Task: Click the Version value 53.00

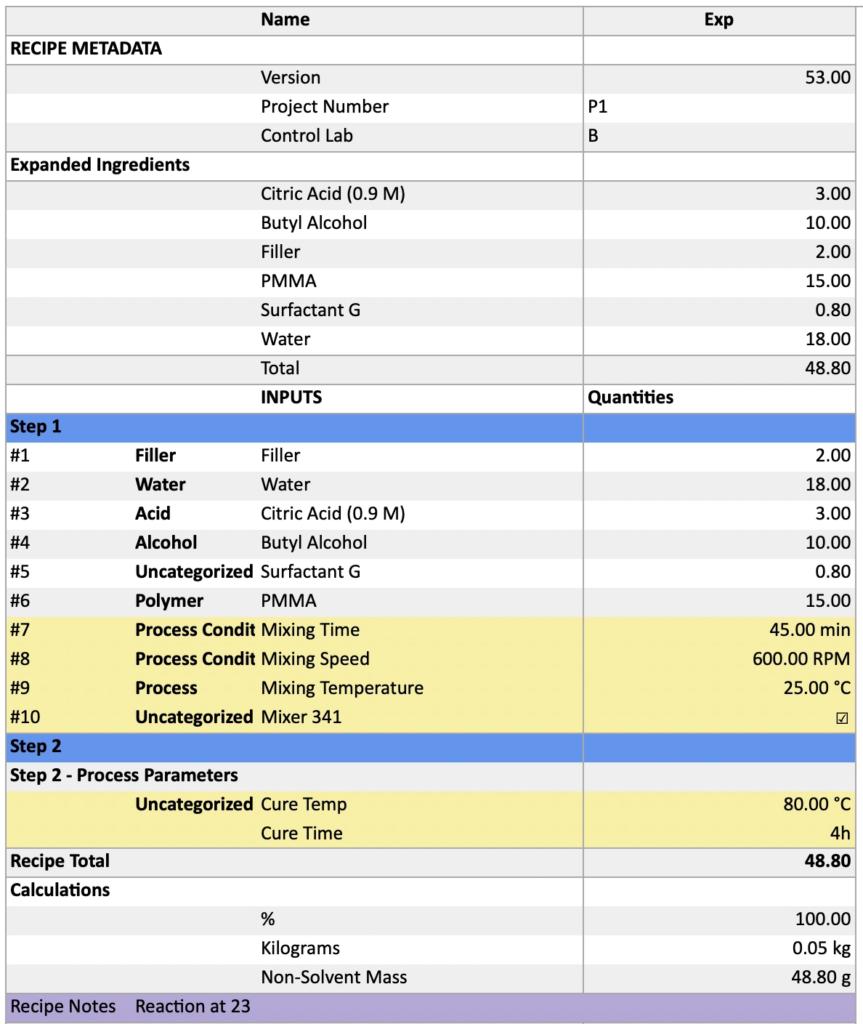Action: pyautogui.click(x=827, y=78)
